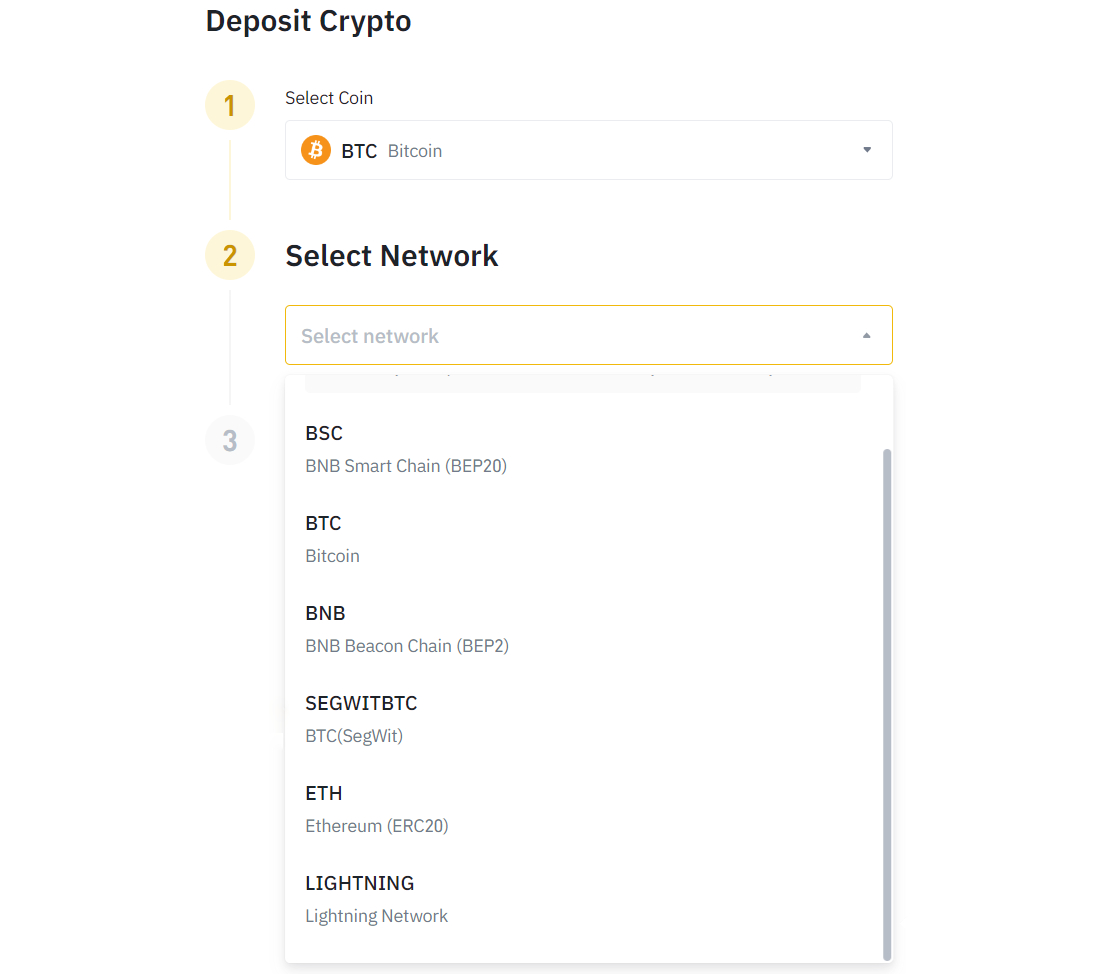Image resolution: width=1100 pixels, height=974 pixels.
Task: Click the step 1 circle indicator
Action: click(x=230, y=105)
